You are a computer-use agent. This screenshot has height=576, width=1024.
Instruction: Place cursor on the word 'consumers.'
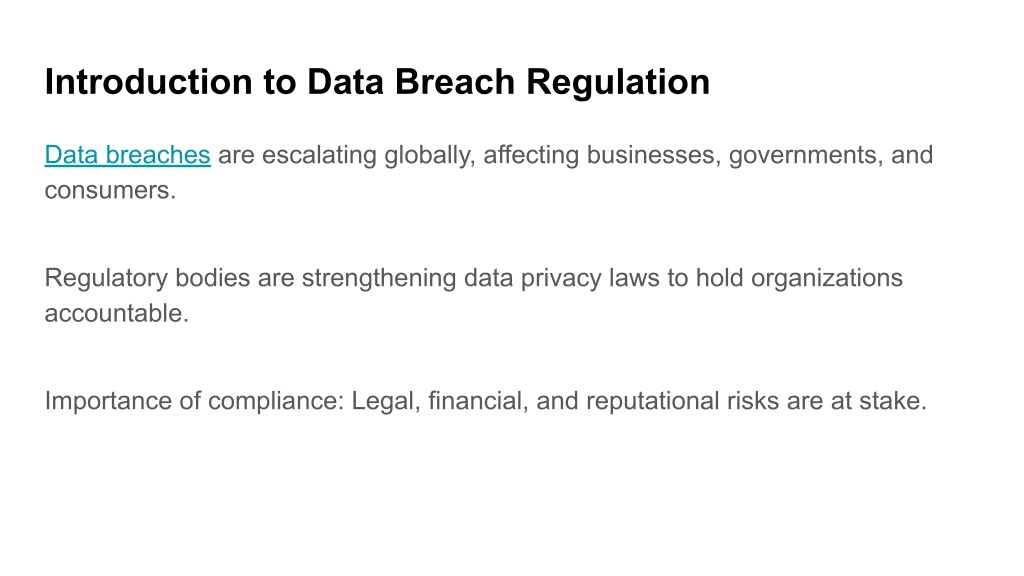click(110, 191)
